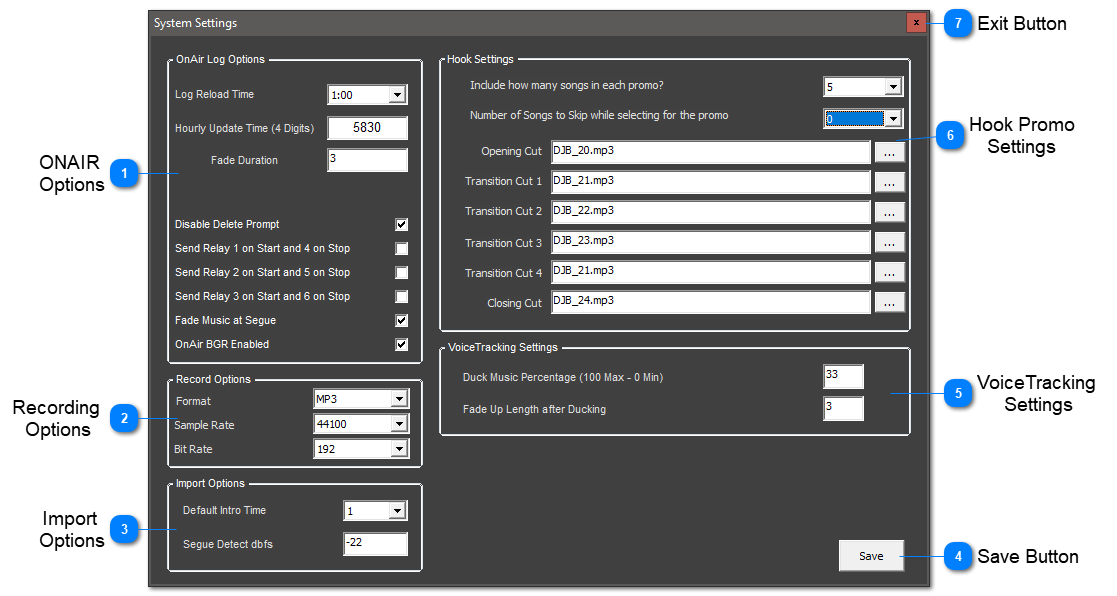Open the Bit Rate dropdown

point(399,449)
